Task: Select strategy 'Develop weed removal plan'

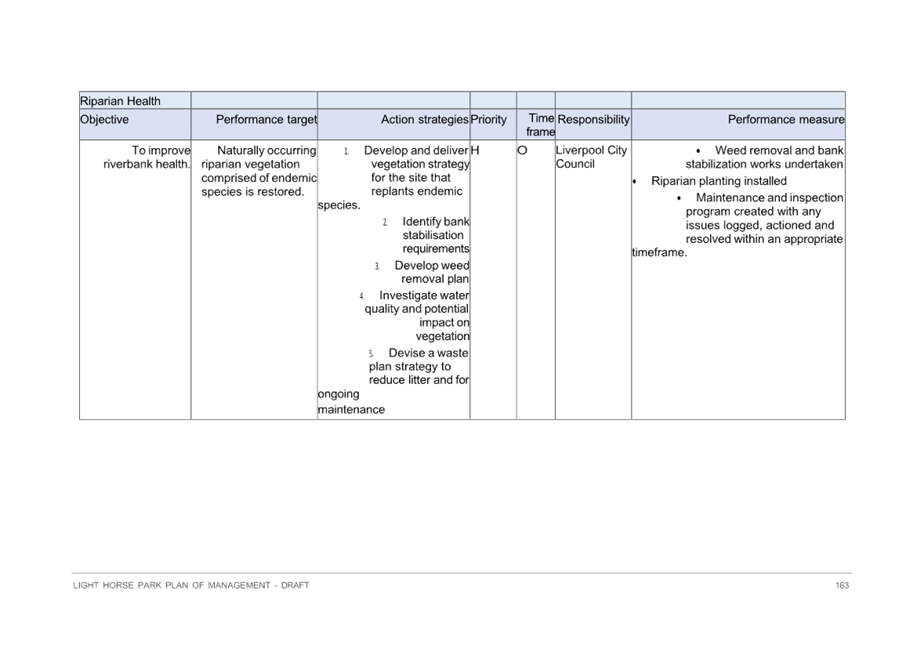Action: 422,272
